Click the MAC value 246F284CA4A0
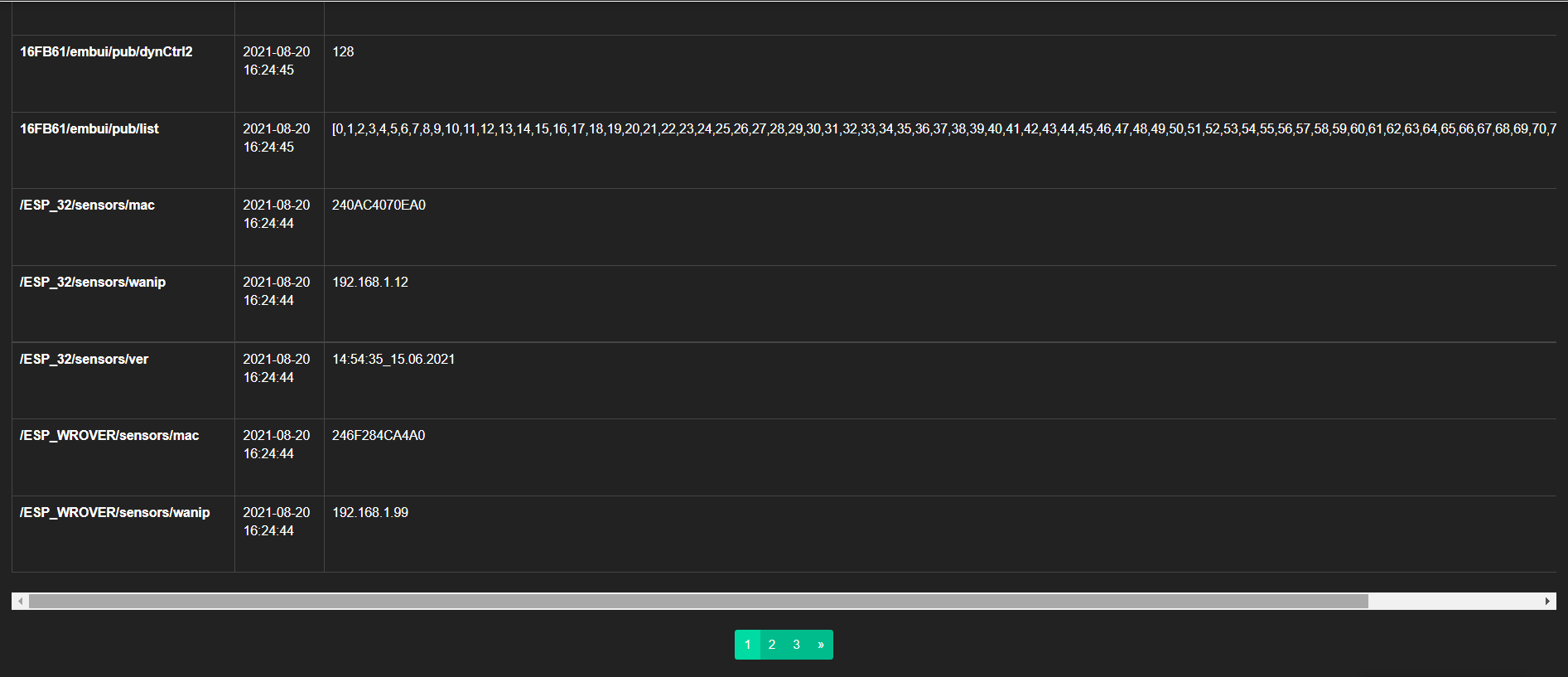The image size is (1568, 677). 379,435
